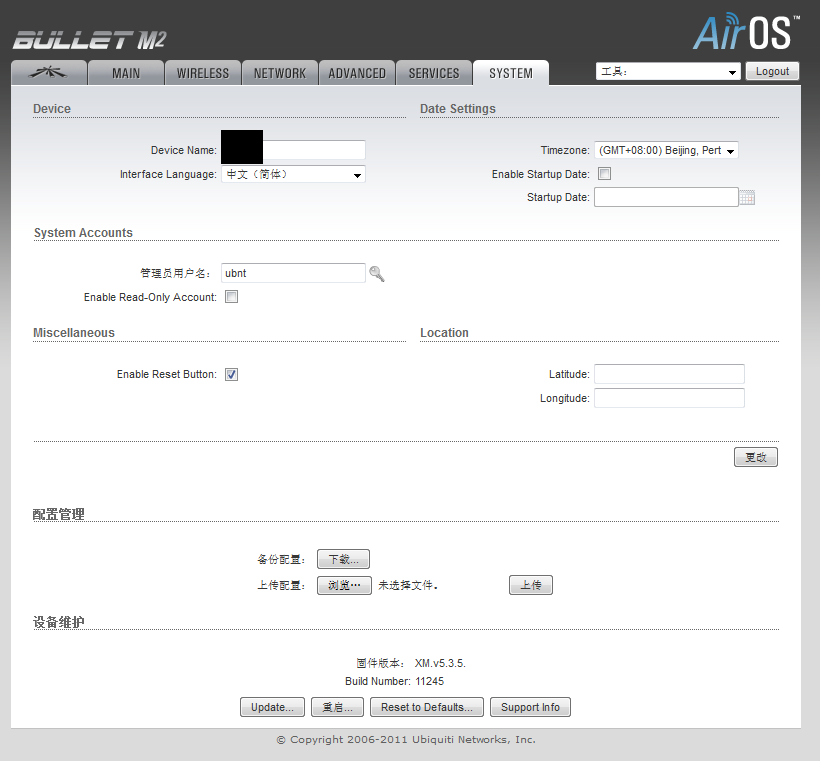Screen dimensions: 820x761
Task: Open Support Info
Action: [530, 707]
